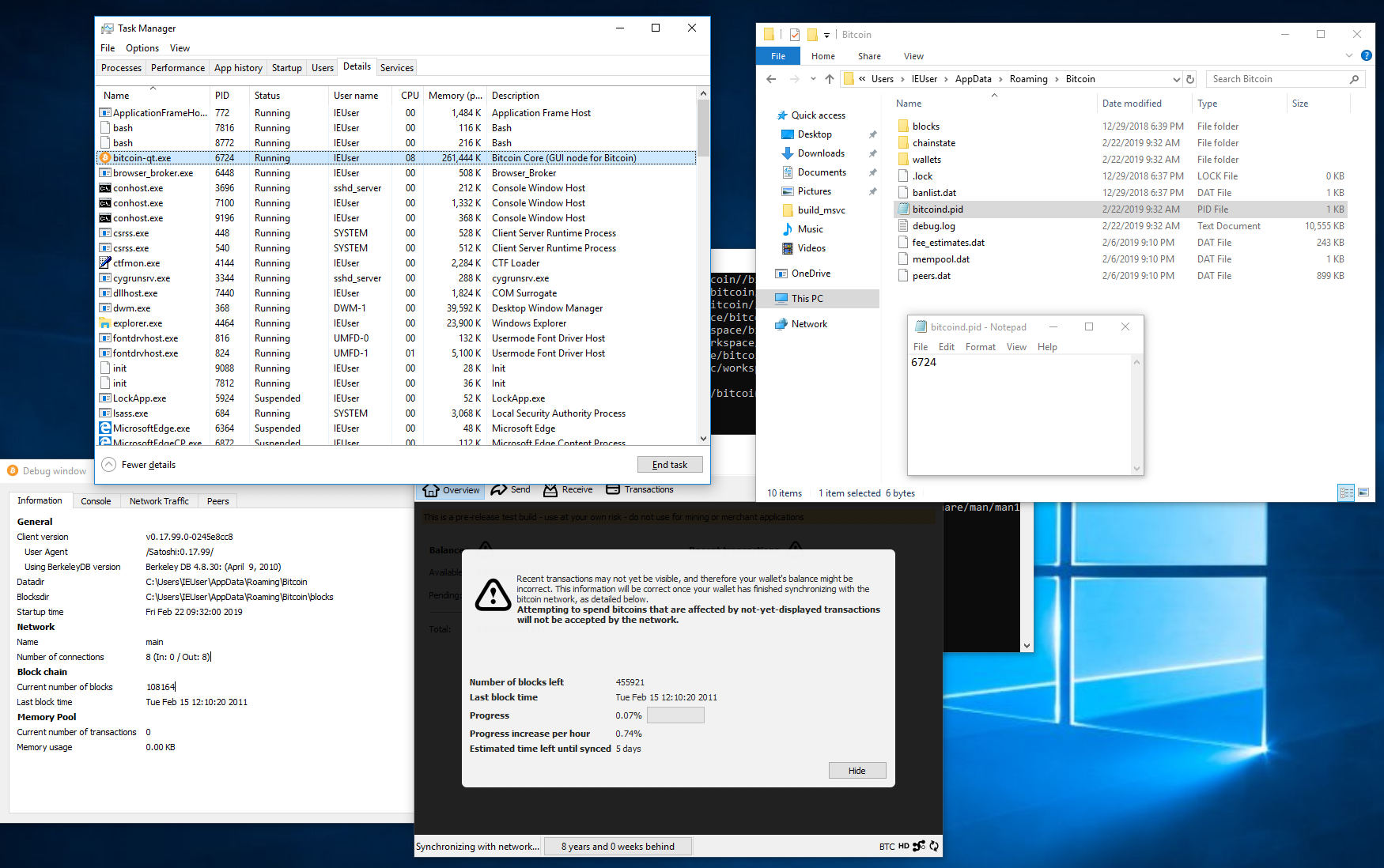Open the Quick Access Toolbar customize dropdown
Viewport: 1384px width, 868px height.
pyautogui.click(x=827, y=34)
